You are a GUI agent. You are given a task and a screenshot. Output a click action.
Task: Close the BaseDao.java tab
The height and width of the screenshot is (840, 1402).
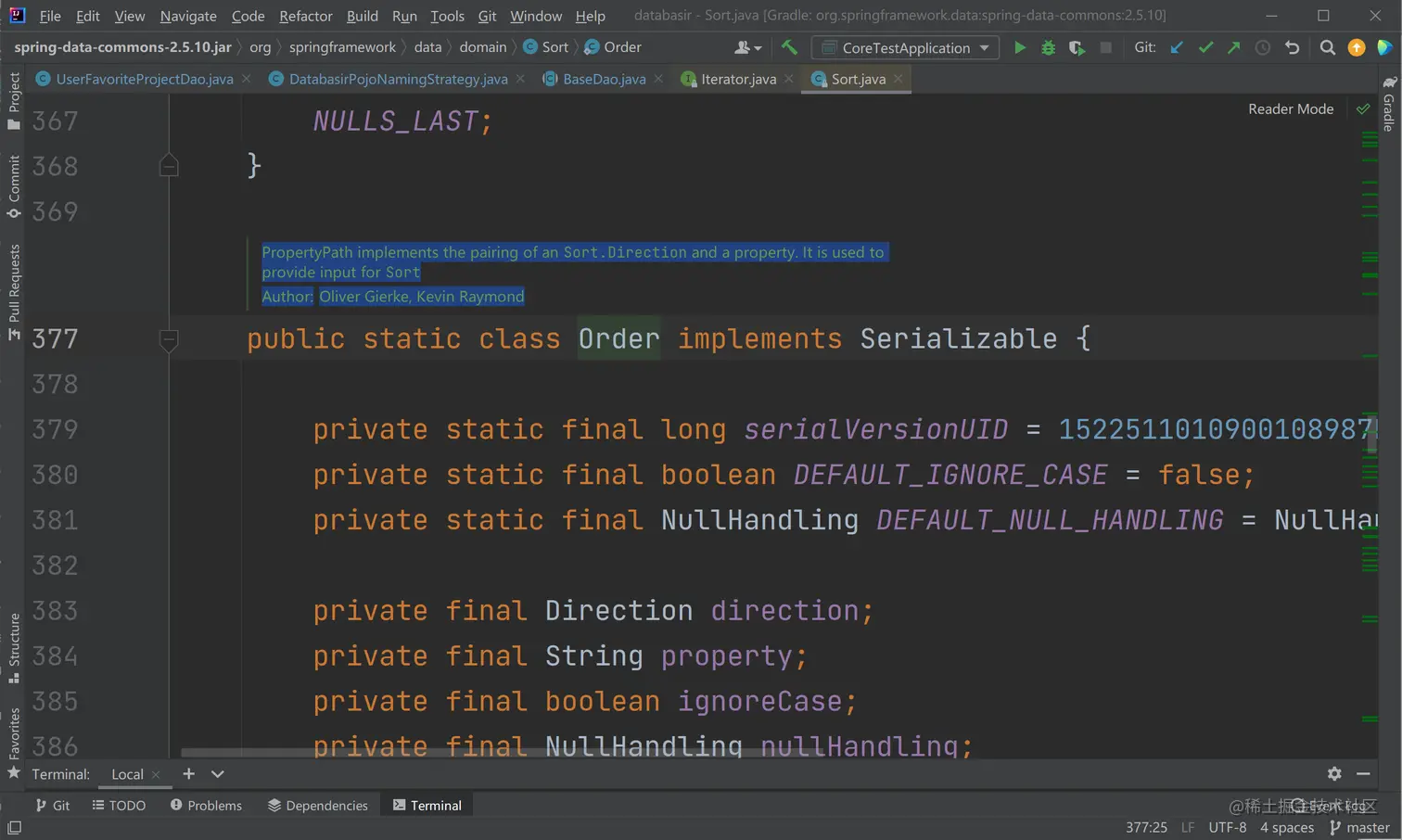[x=658, y=79]
